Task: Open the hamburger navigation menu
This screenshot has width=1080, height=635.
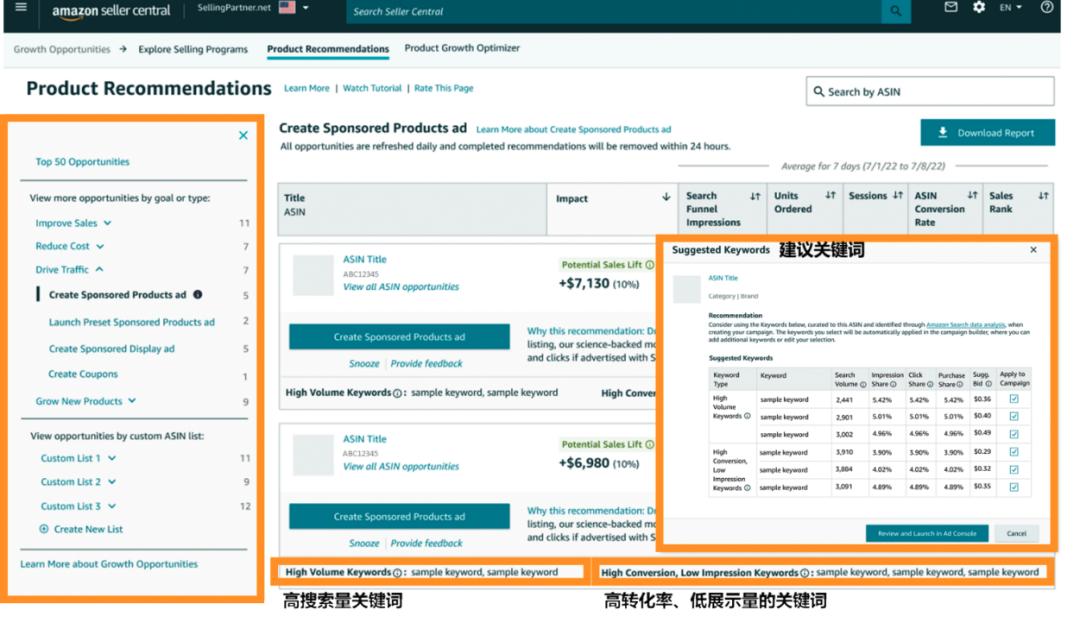Action: tap(21, 7)
